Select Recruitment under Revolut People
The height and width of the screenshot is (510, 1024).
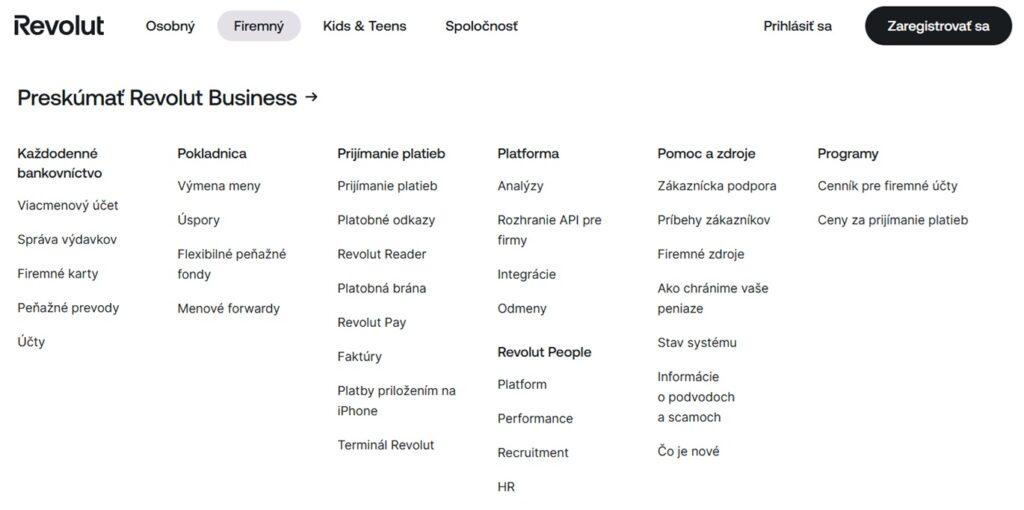(x=533, y=452)
